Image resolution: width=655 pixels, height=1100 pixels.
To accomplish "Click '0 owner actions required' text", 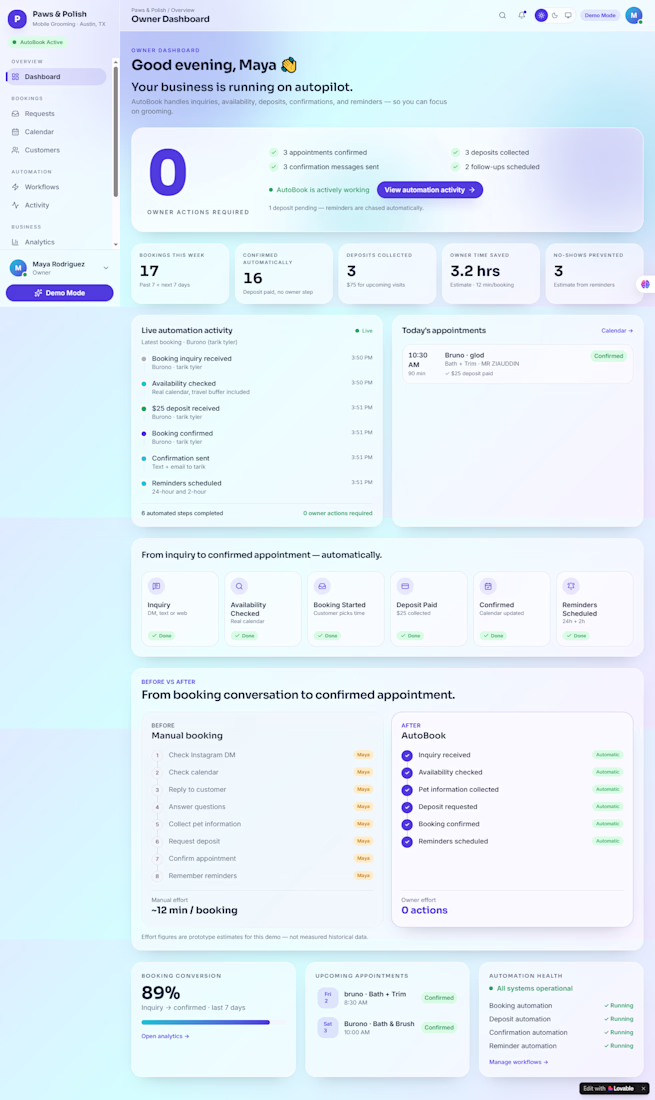I will click(x=337, y=514).
